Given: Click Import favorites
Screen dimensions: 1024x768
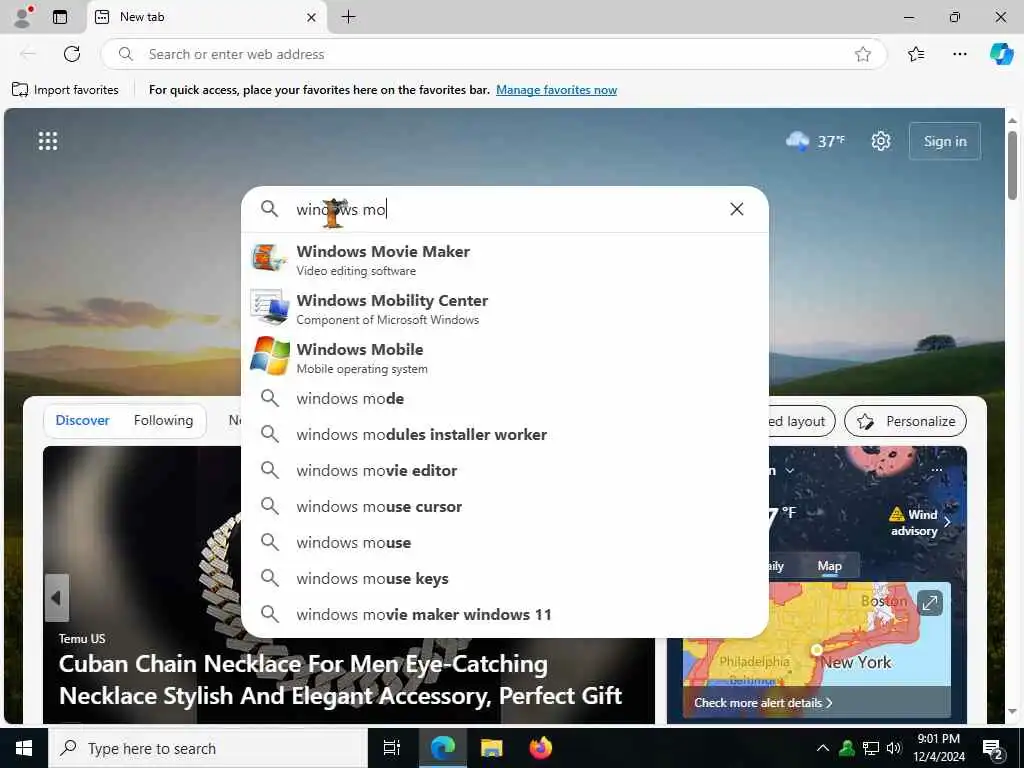Looking at the screenshot, I should [x=65, y=89].
